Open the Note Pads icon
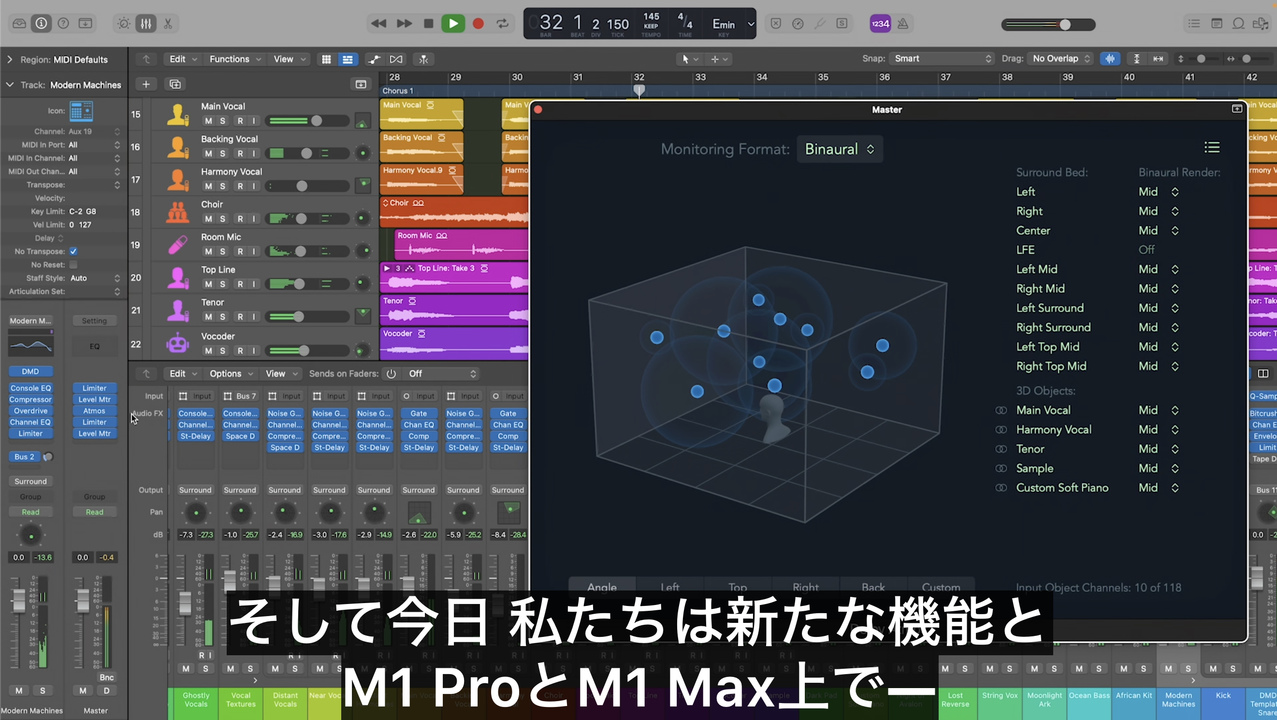This screenshot has height=720, width=1277. (x=1216, y=23)
